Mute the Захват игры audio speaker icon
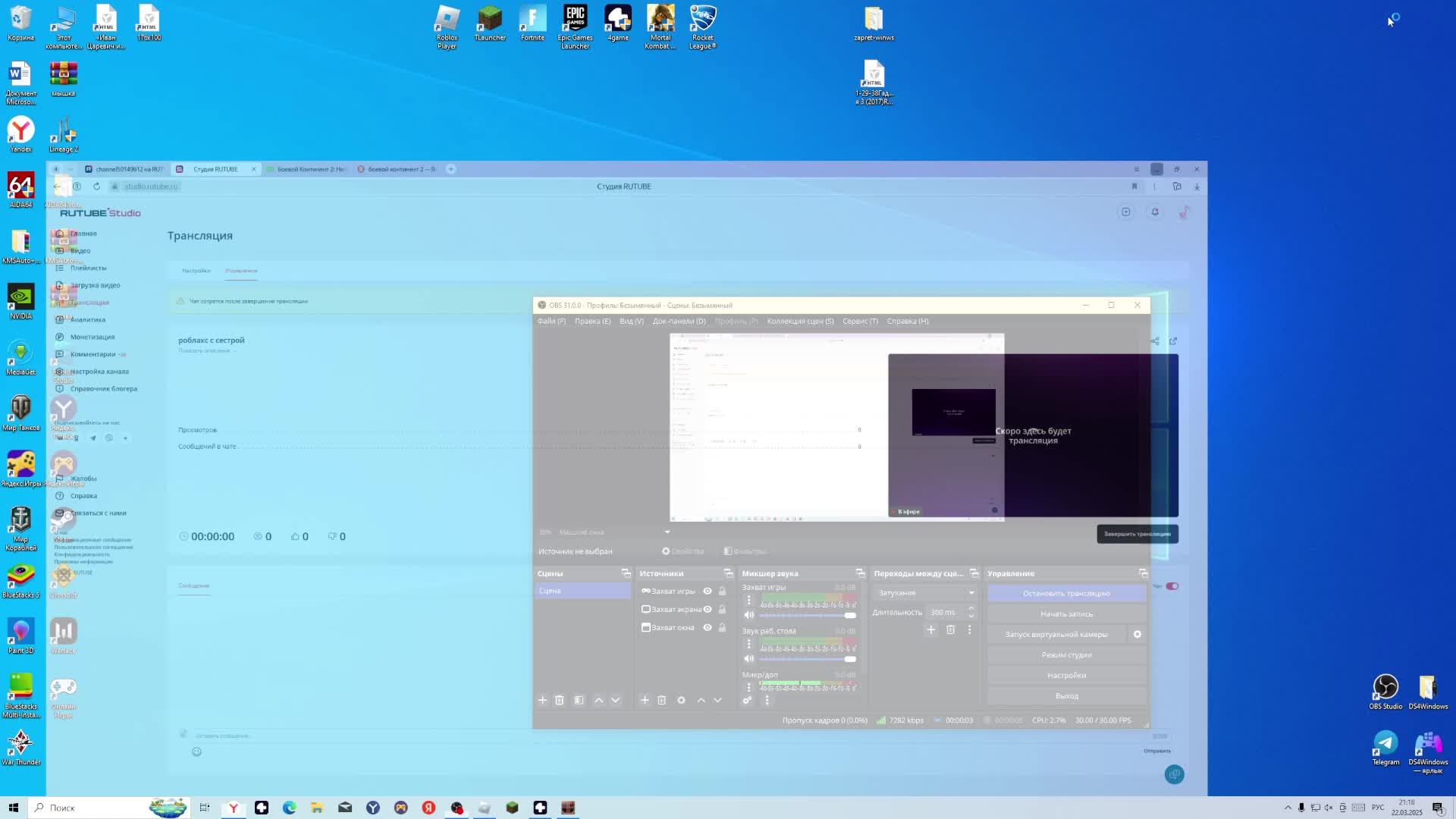The height and width of the screenshot is (819, 1456). click(749, 615)
